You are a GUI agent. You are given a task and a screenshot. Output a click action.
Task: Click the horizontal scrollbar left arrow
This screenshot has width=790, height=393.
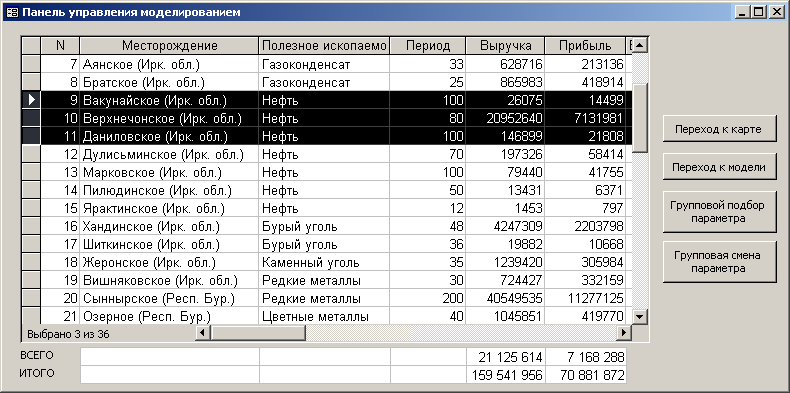click(203, 333)
